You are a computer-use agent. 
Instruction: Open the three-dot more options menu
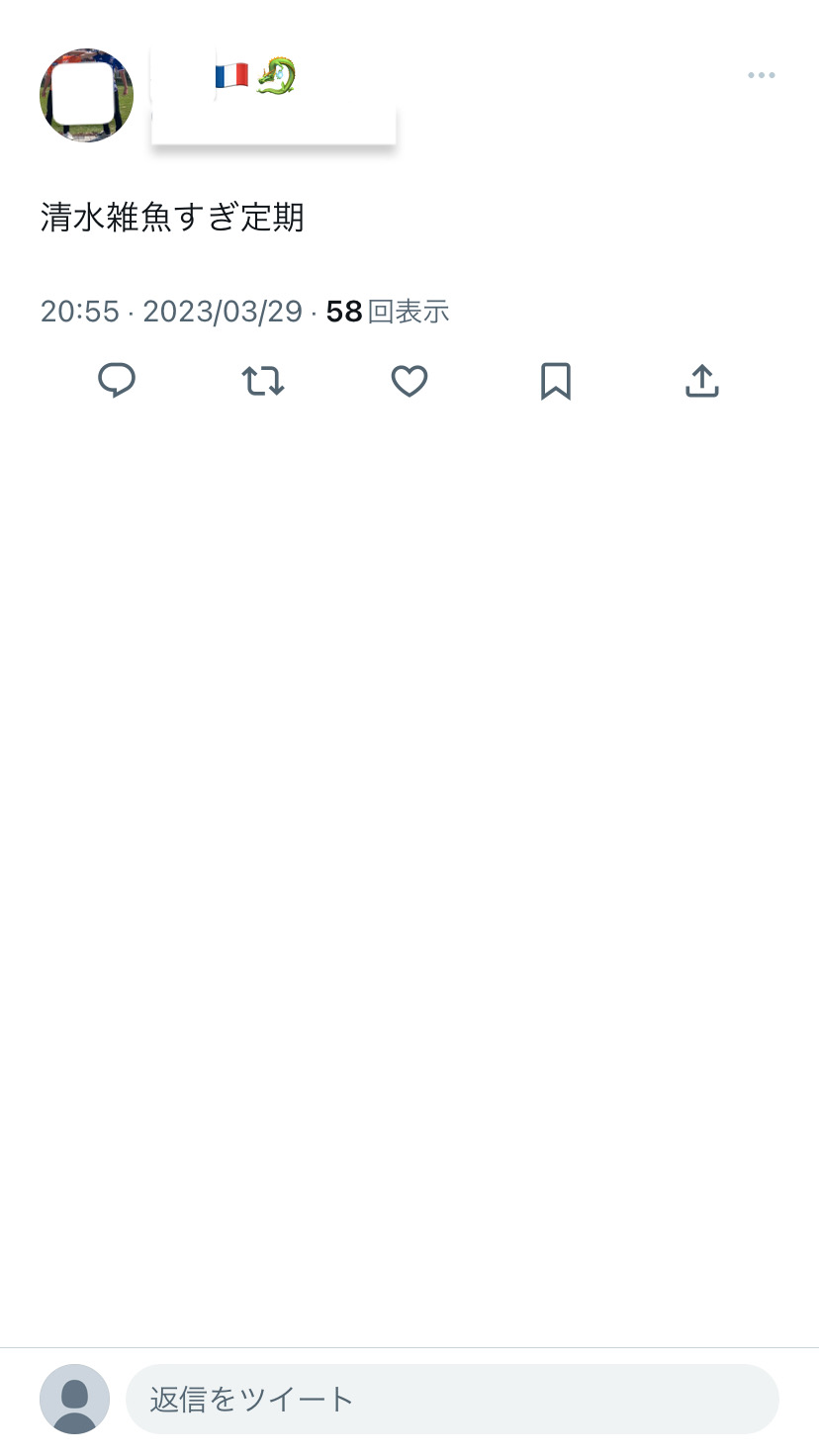761,75
